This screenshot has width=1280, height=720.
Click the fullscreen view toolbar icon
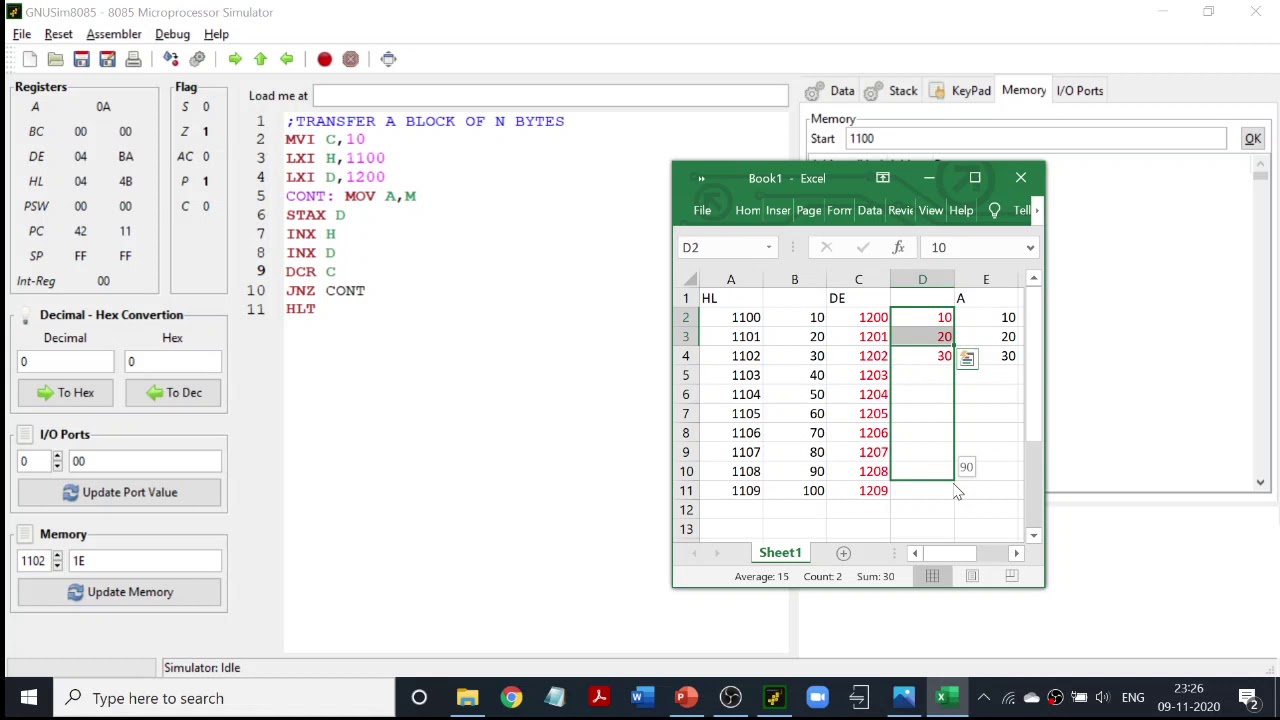(388, 59)
